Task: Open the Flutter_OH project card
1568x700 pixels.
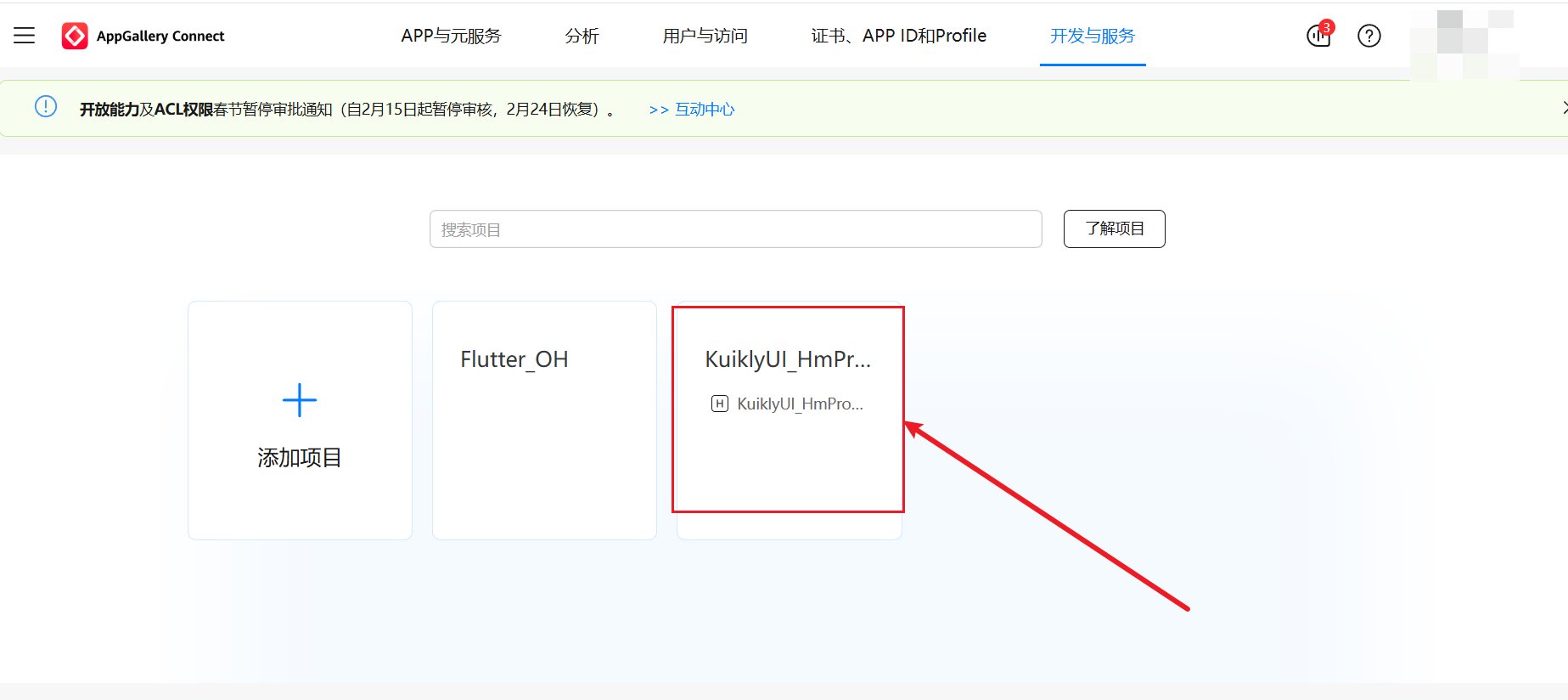Action: click(x=544, y=421)
